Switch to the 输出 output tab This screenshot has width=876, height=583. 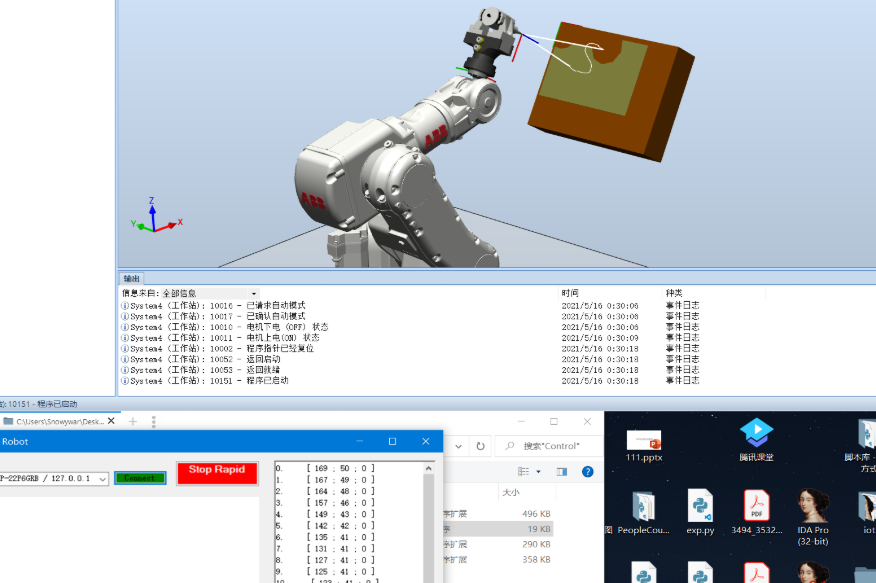pyautogui.click(x=132, y=278)
